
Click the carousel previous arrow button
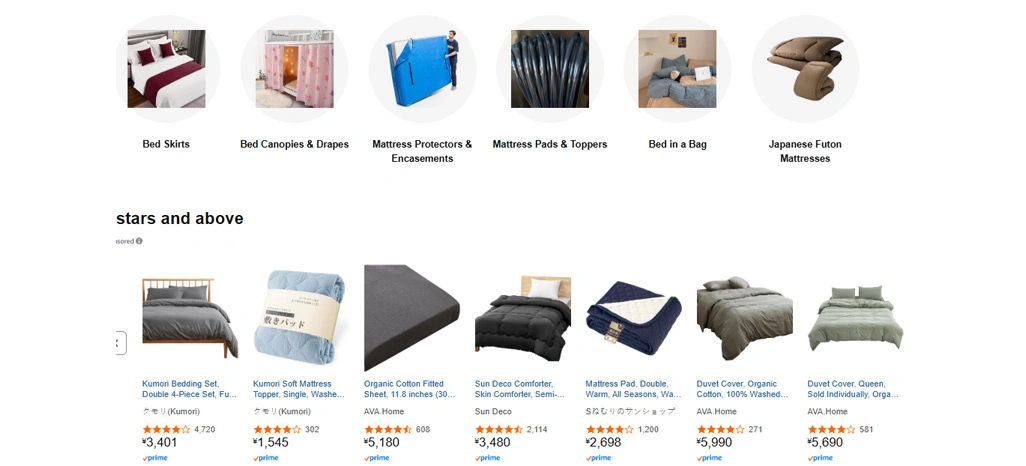tap(120, 343)
